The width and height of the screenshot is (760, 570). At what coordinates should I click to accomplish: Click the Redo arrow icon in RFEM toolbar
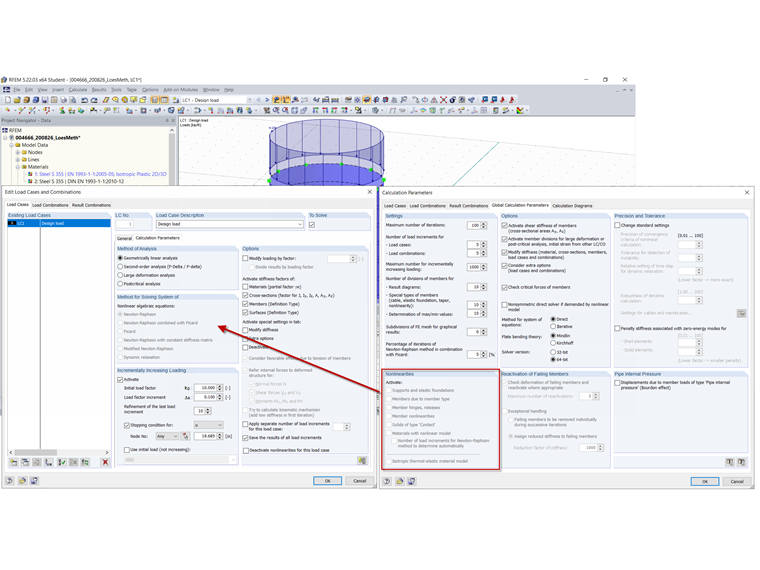pyautogui.click(x=94, y=100)
